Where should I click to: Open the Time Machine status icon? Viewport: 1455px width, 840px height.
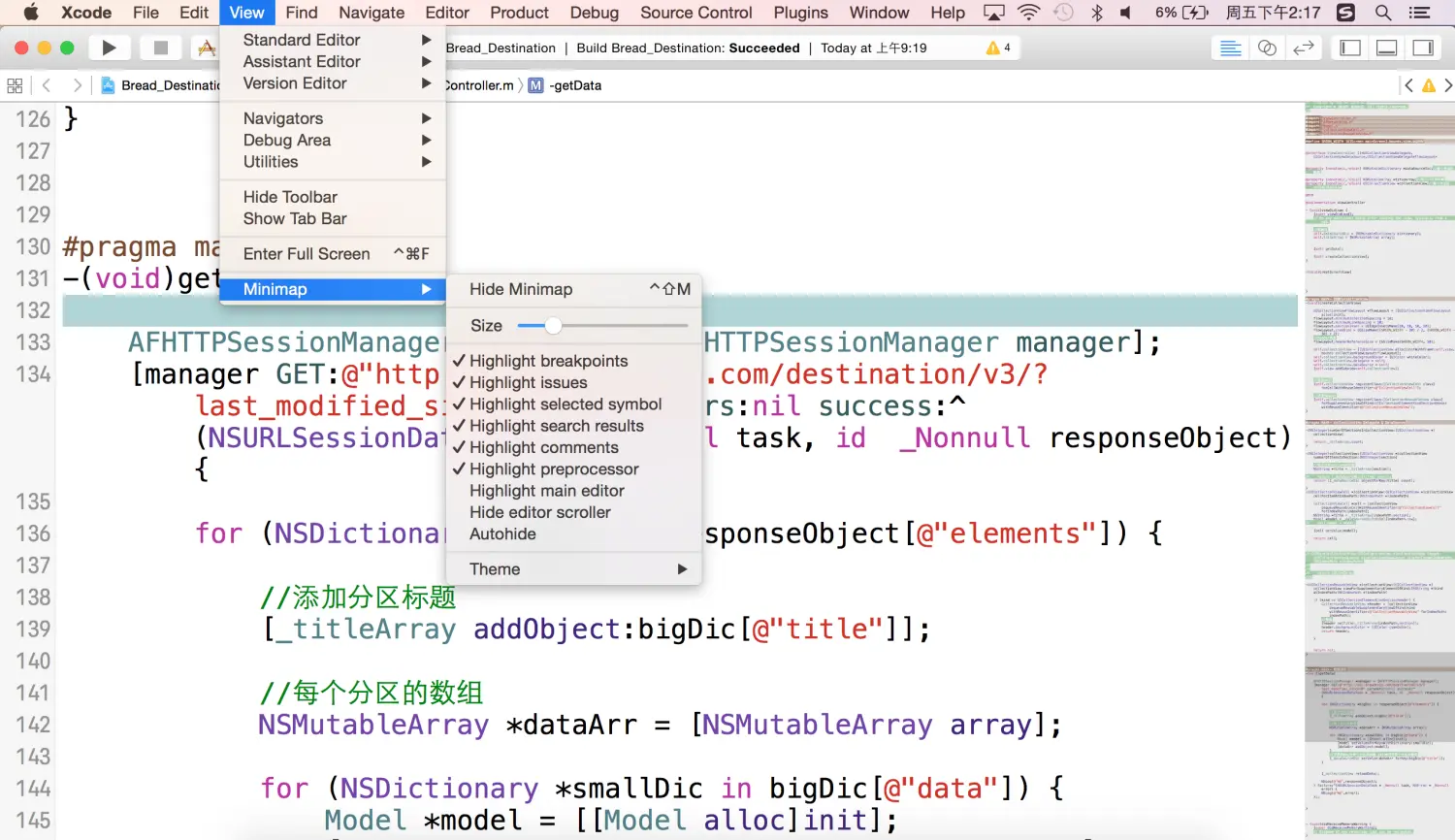click(x=1063, y=13)
